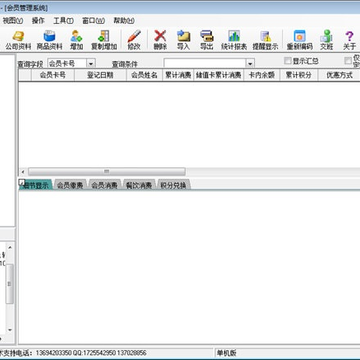Click the 优惠方式 column header
This screenshot has height=360, width=360.
coord(339,75)
